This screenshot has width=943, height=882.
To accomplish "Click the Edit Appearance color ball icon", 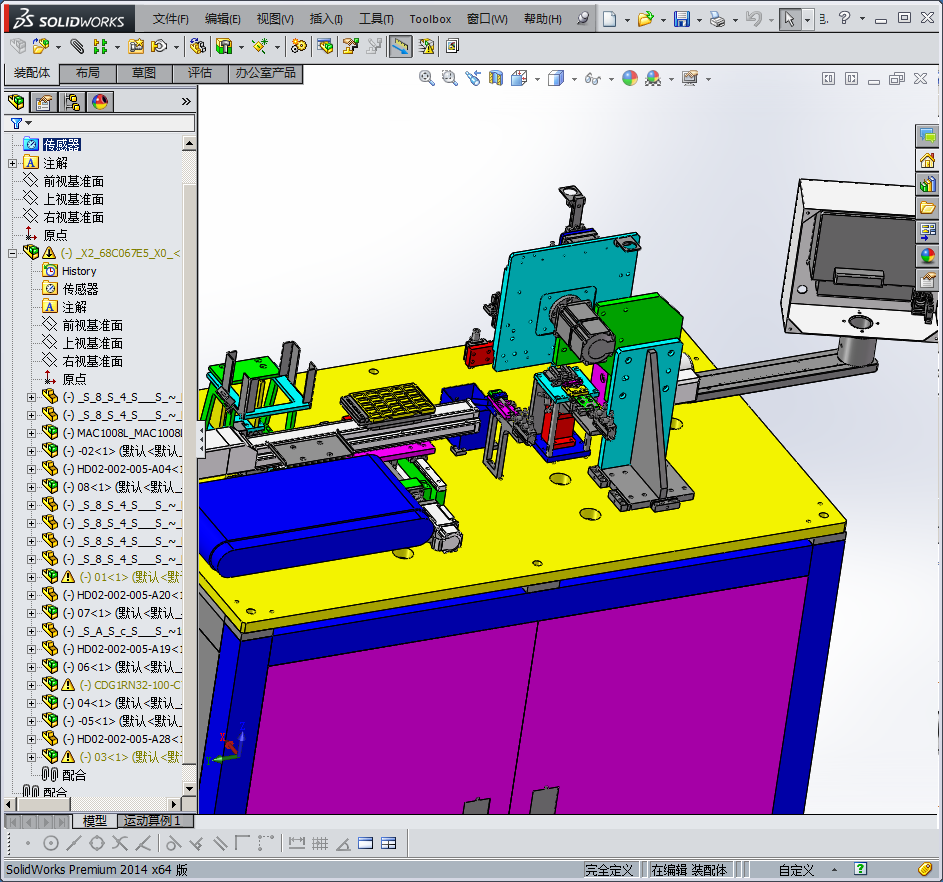I will click(630, 78).
